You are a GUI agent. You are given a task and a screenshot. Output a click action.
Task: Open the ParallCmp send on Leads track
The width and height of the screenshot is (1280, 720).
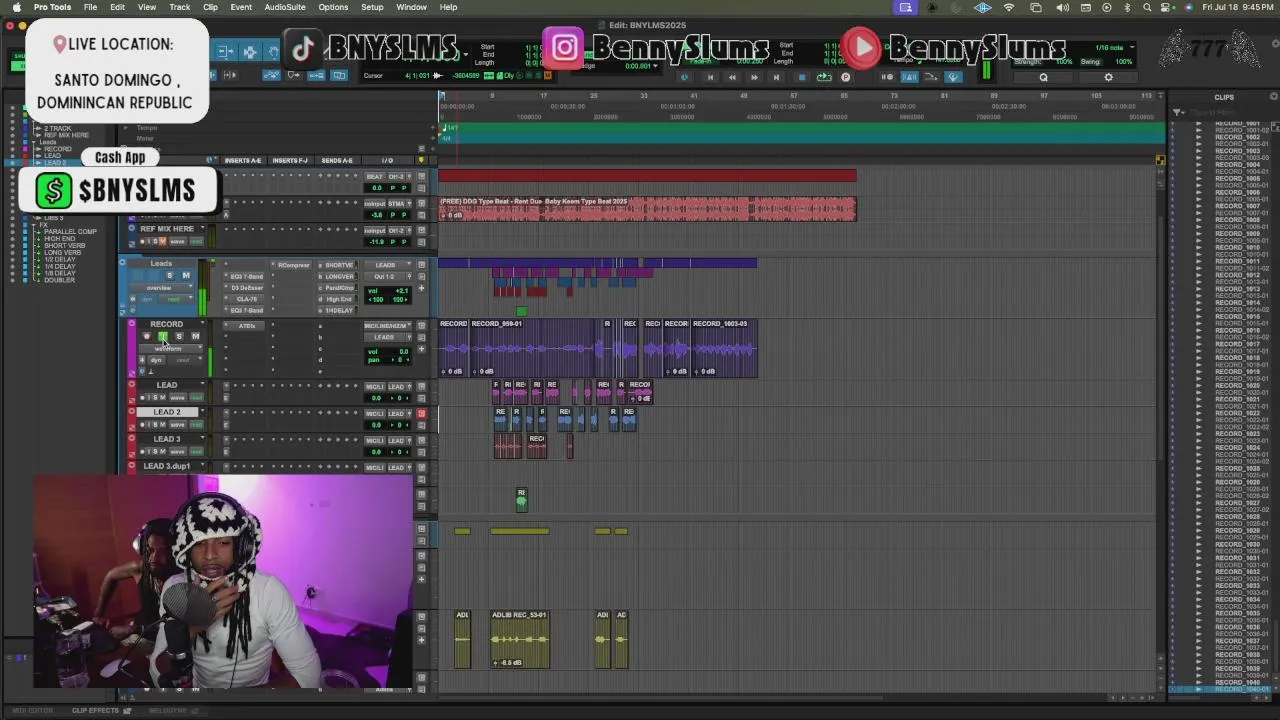click(337, 287)
